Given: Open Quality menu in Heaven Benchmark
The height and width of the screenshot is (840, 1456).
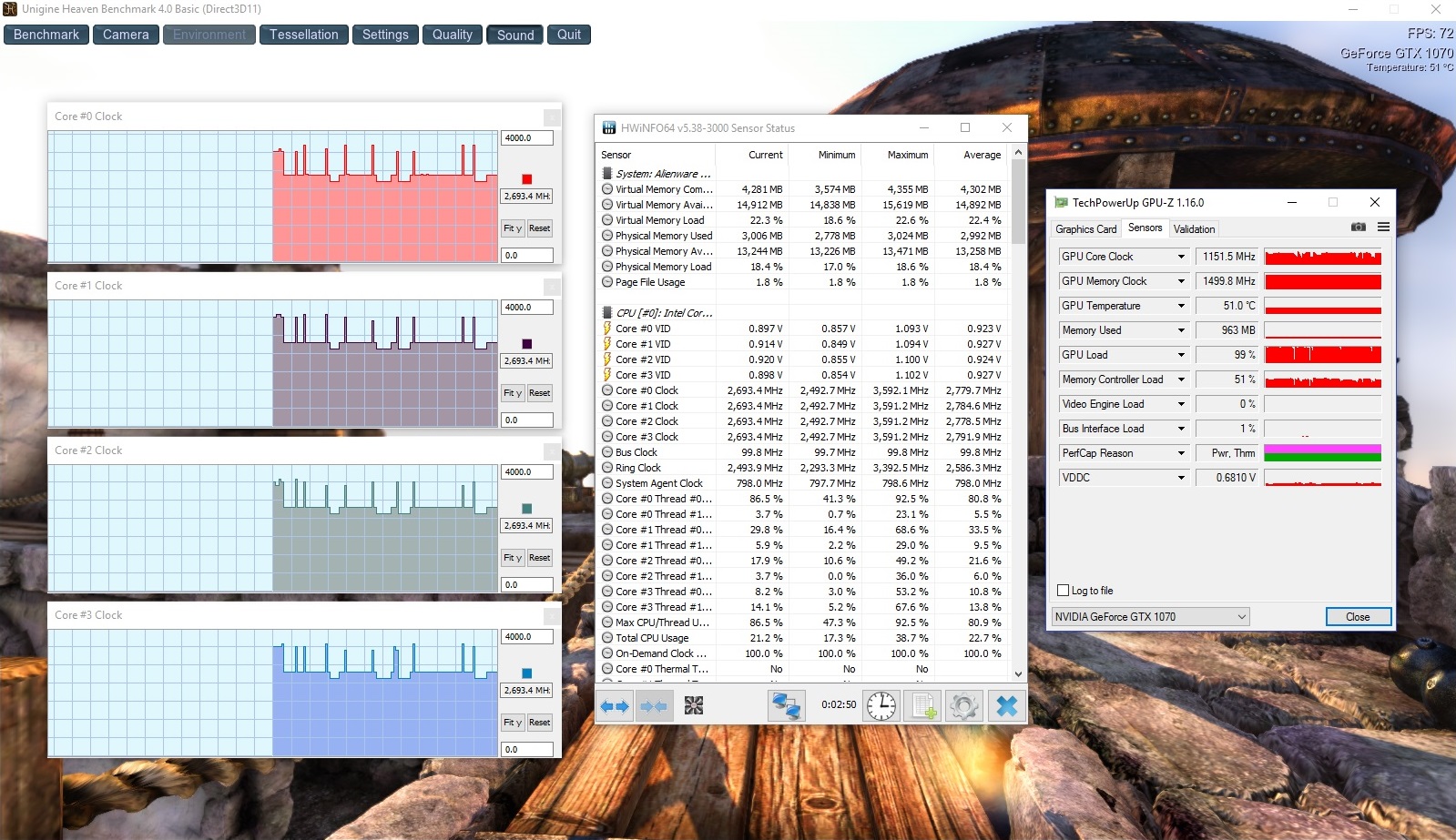Looking at the screenshot, I should (x=453, y=35).
